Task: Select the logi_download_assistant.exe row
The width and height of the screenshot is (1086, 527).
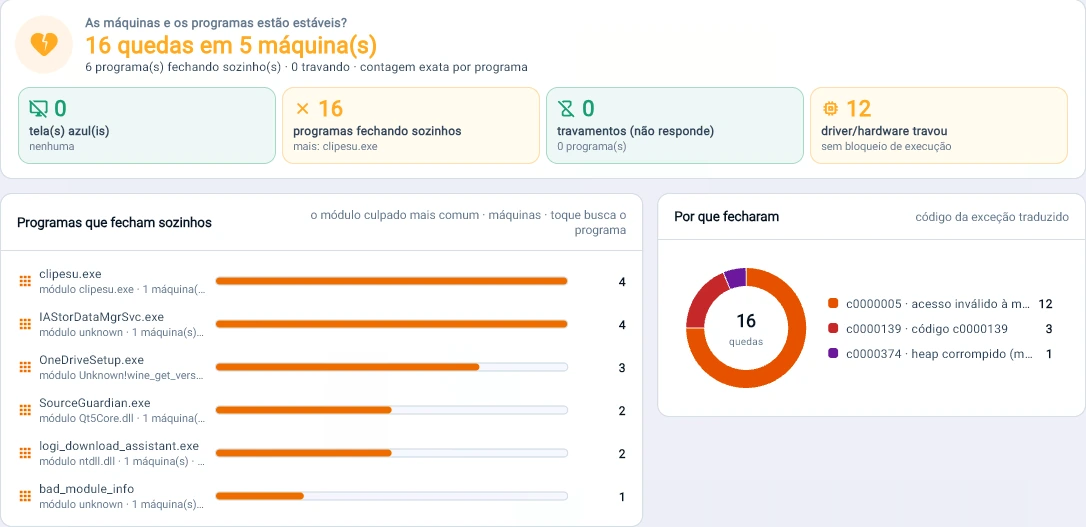Action: (x=321, y=453)
